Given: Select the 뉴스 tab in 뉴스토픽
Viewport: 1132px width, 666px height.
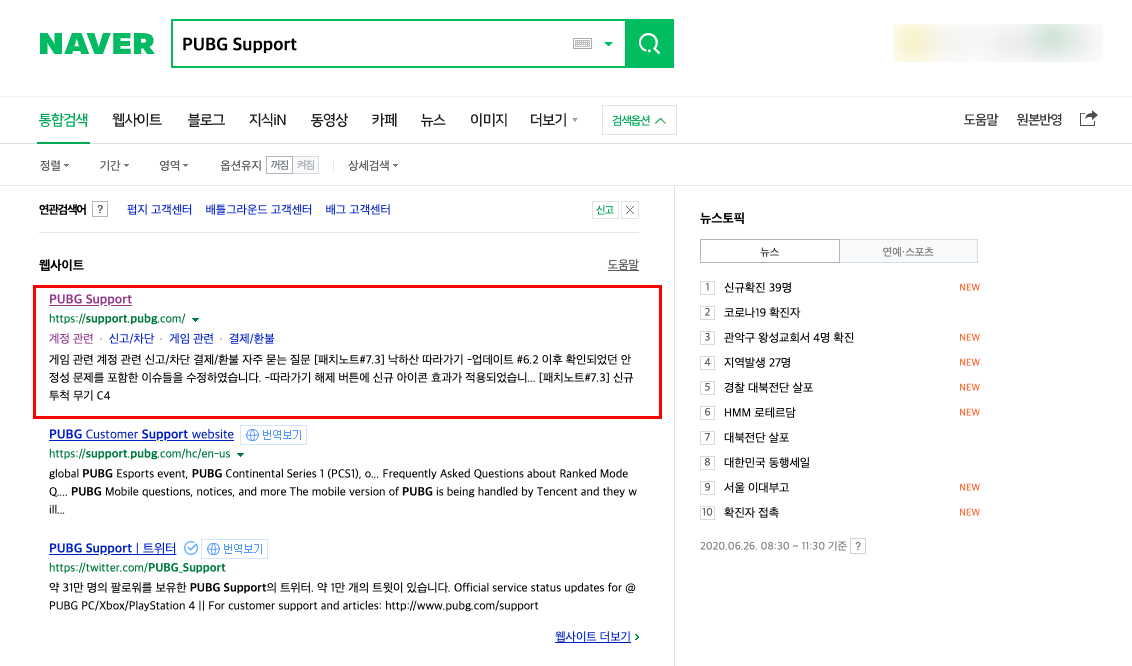Looking at the screenshot, I should tap(770, 251).
